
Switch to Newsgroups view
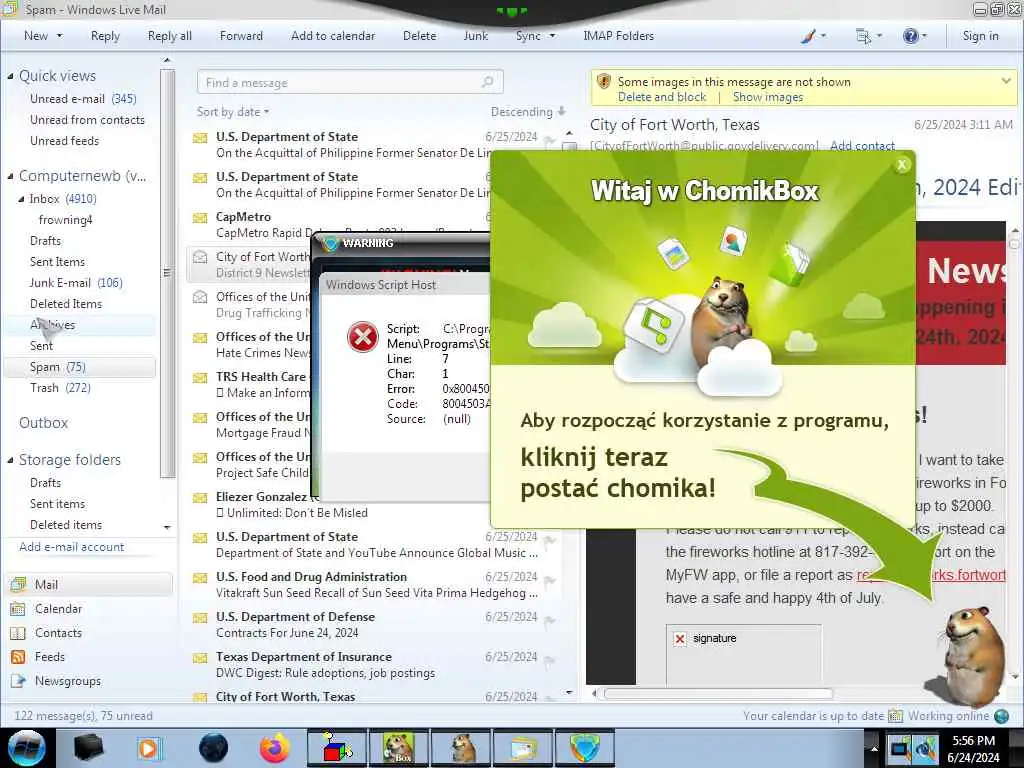68,681
